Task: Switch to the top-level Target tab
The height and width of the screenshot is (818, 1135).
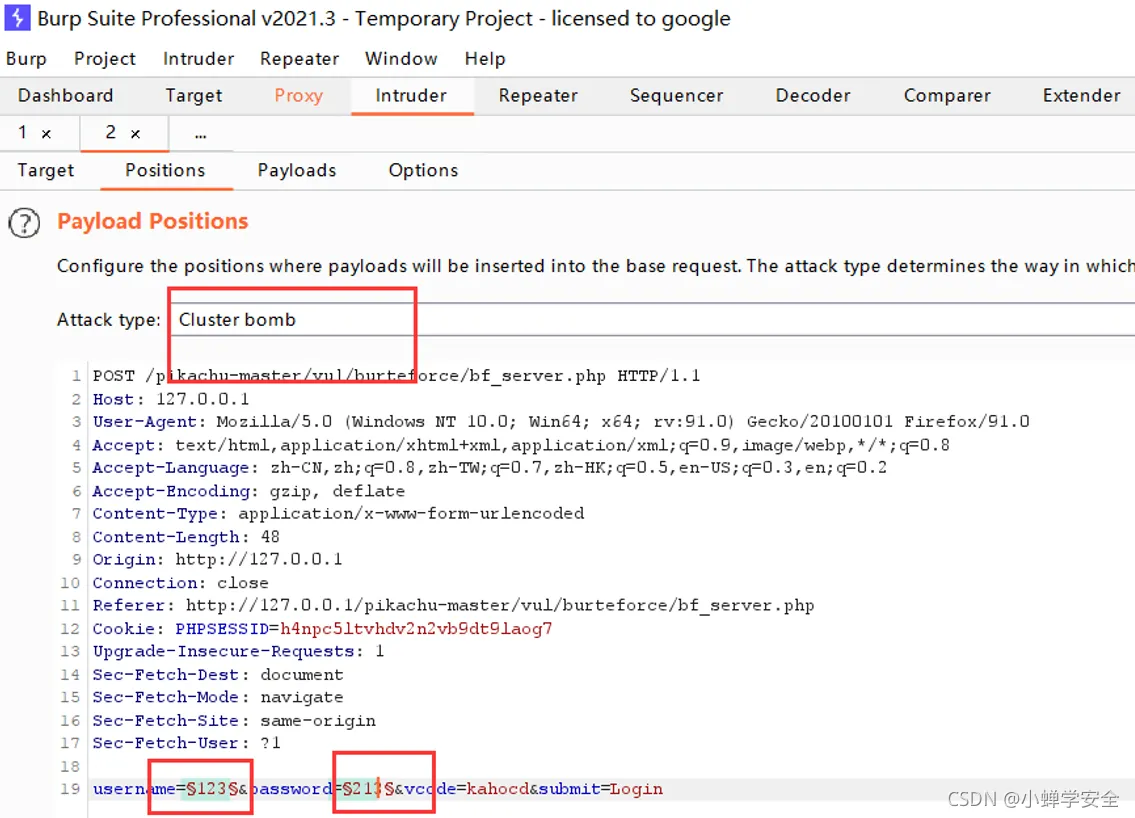Action: pyautogui.click(x=194, y=96)
